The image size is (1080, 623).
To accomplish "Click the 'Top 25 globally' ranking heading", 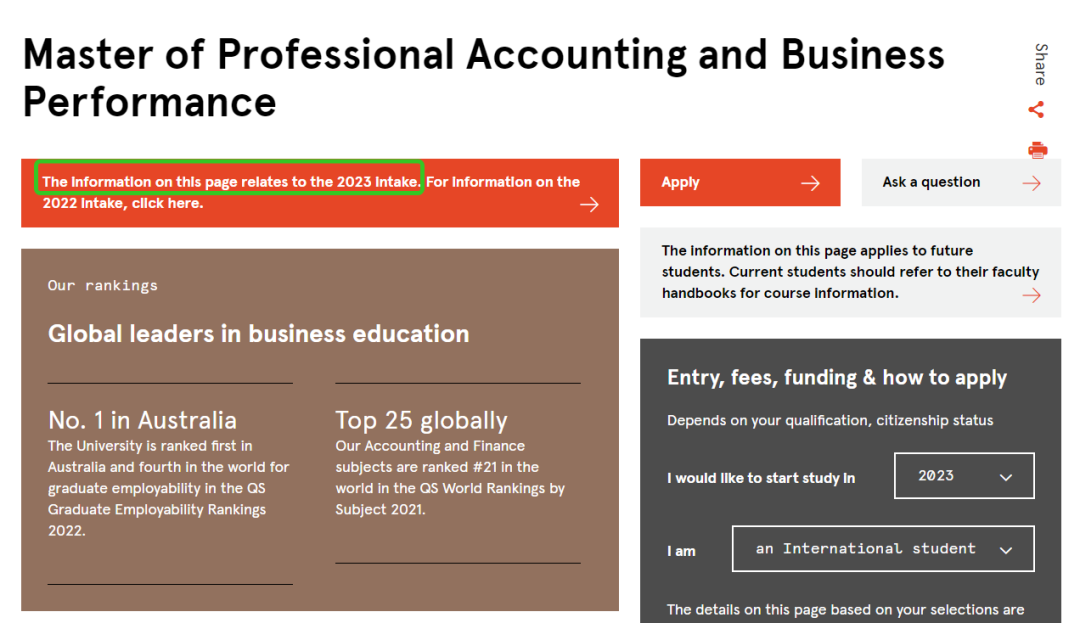I will click(421, 420).
